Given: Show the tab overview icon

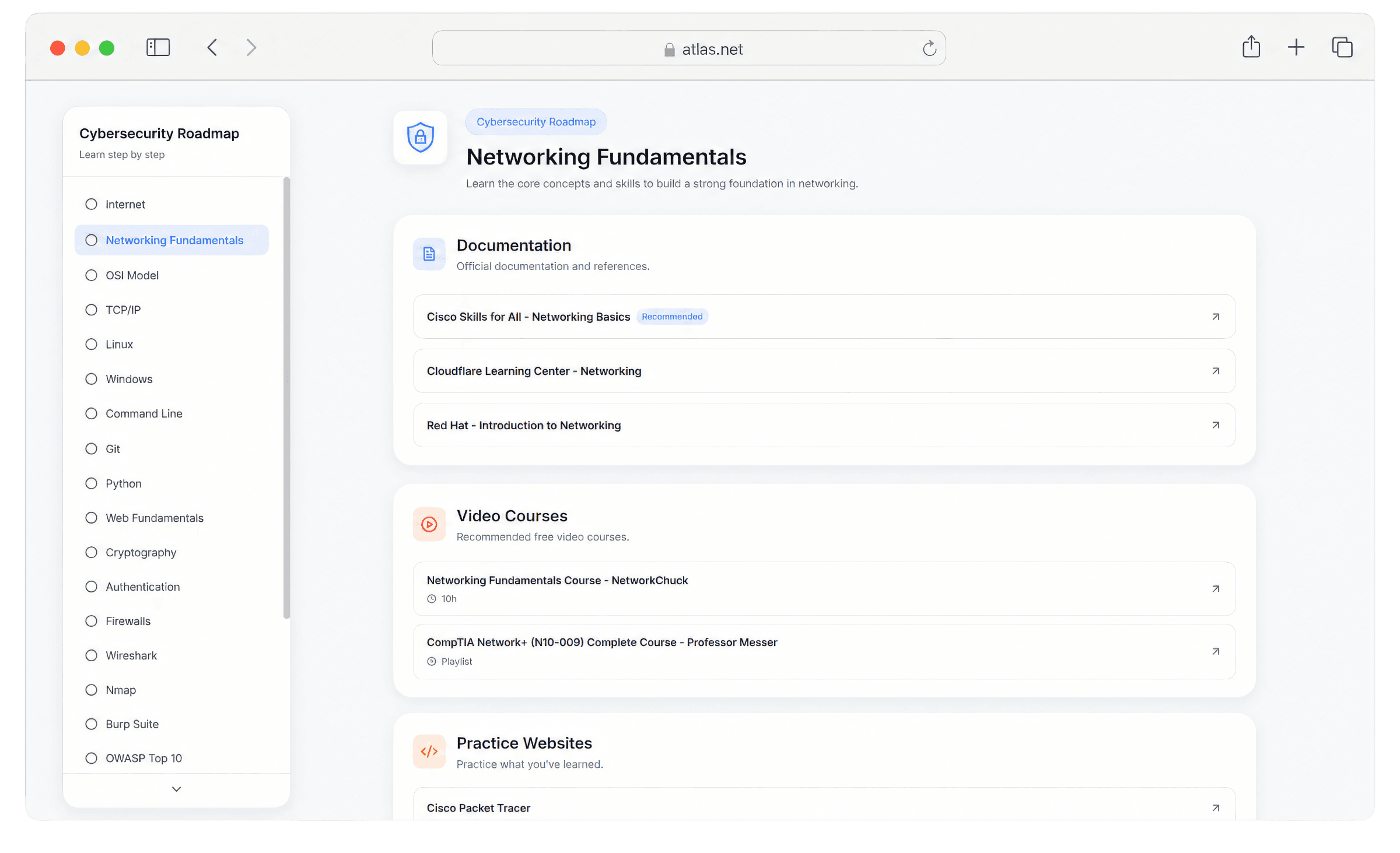Looking at the screenshot, I should 1342,47.
